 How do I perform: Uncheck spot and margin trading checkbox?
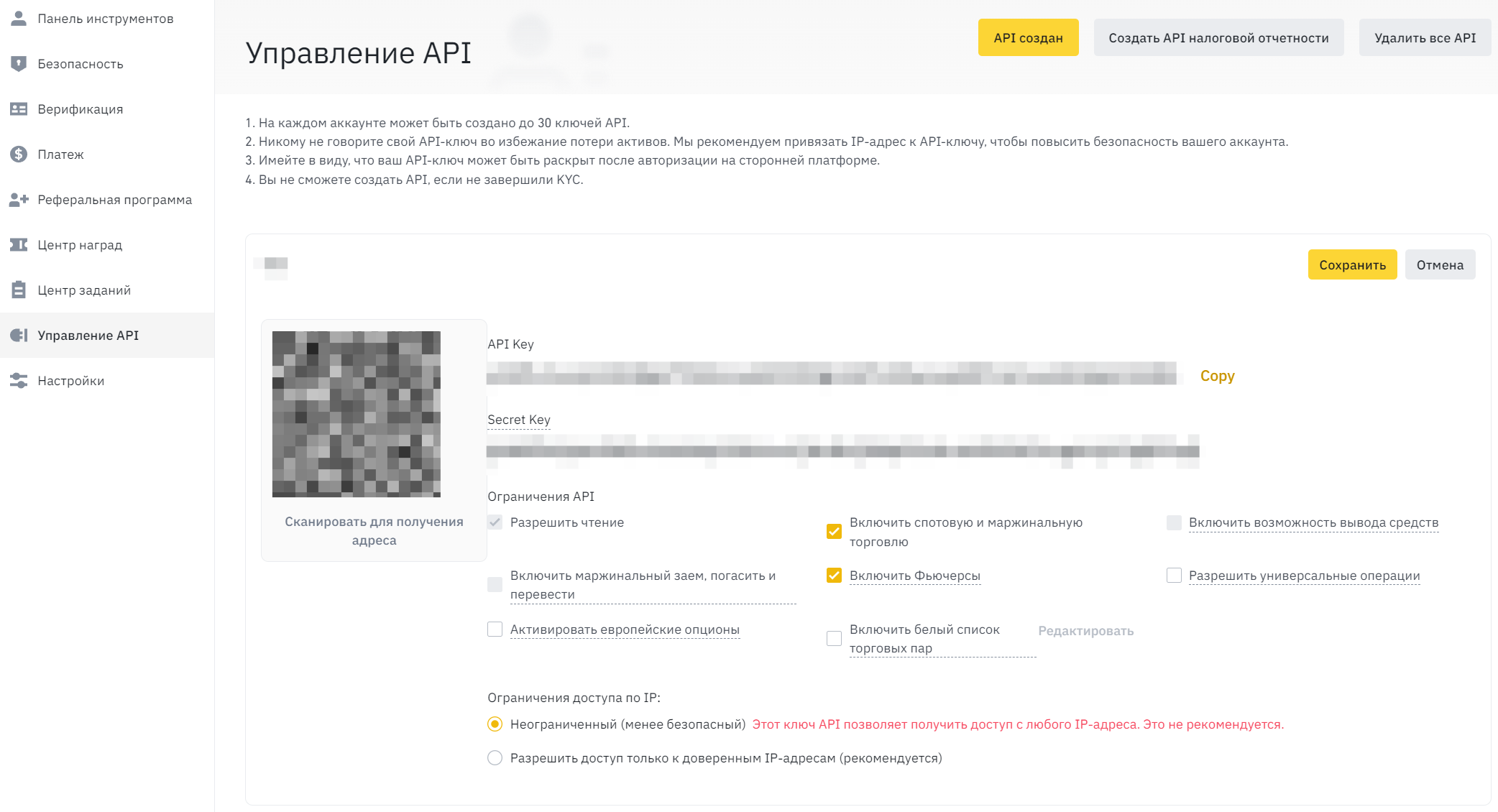tap(834, 531)
